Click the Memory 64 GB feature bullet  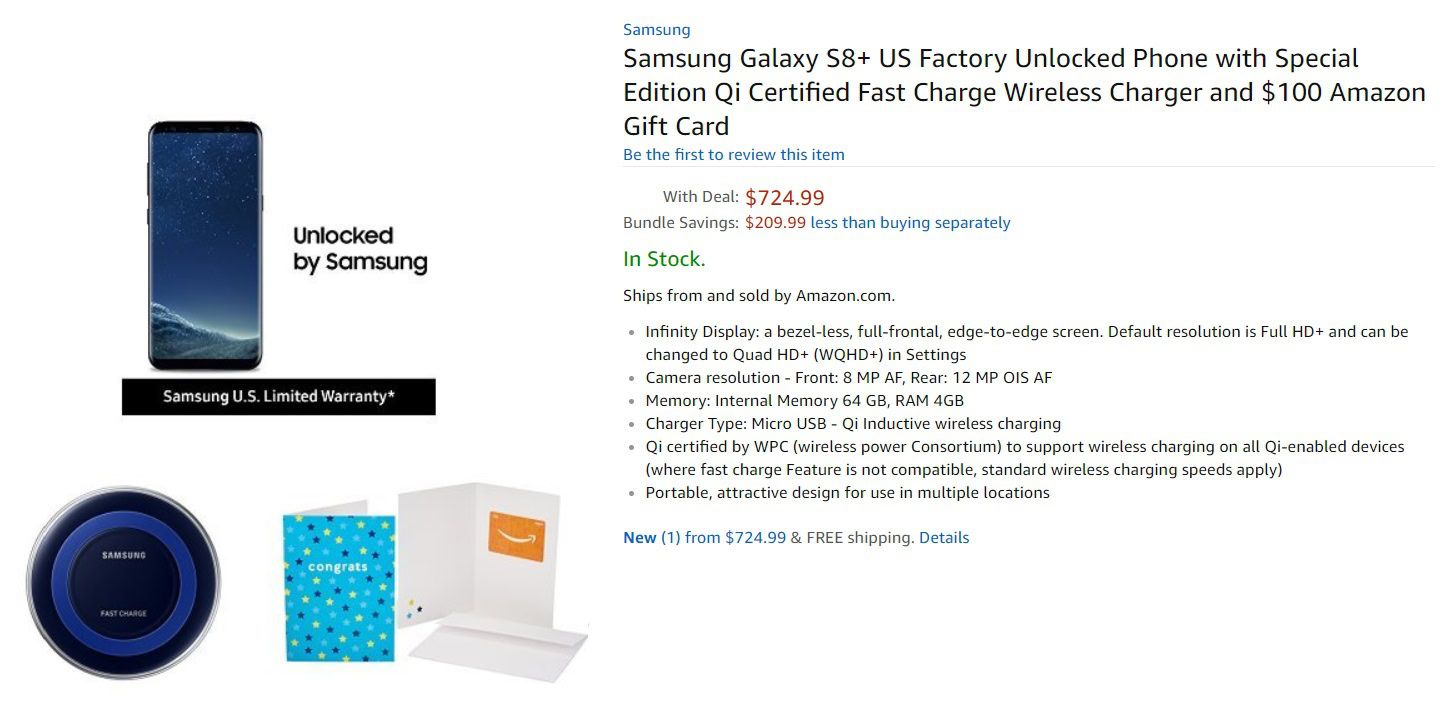pyautogui.click(x=804, y=401)
